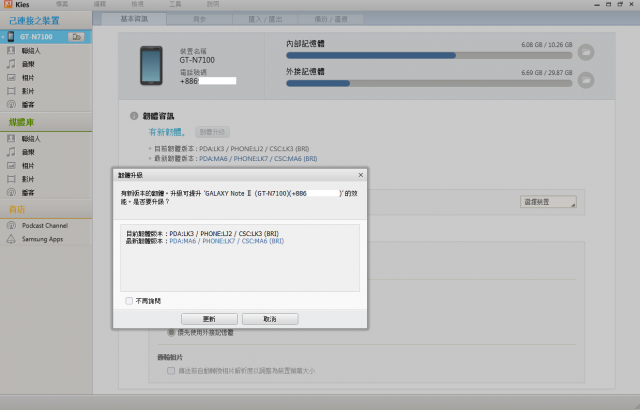This screenshot has height=410, width=640.
Task: Click the device name 'GT-N7100' in info panel
Action: tap(197, 60)
